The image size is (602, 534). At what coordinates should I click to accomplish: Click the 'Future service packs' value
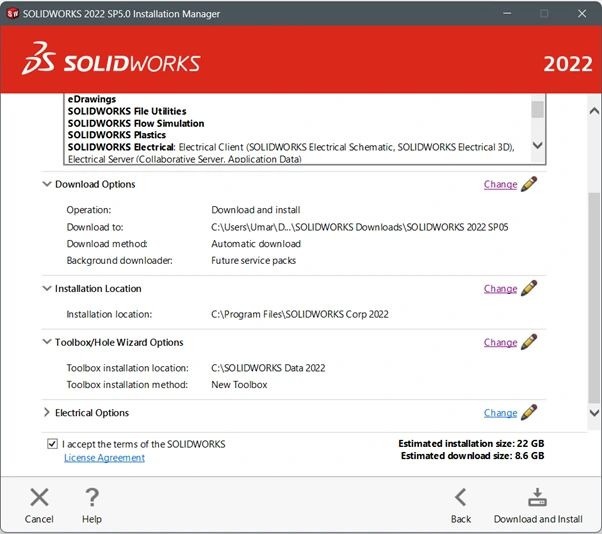point(253,260)
